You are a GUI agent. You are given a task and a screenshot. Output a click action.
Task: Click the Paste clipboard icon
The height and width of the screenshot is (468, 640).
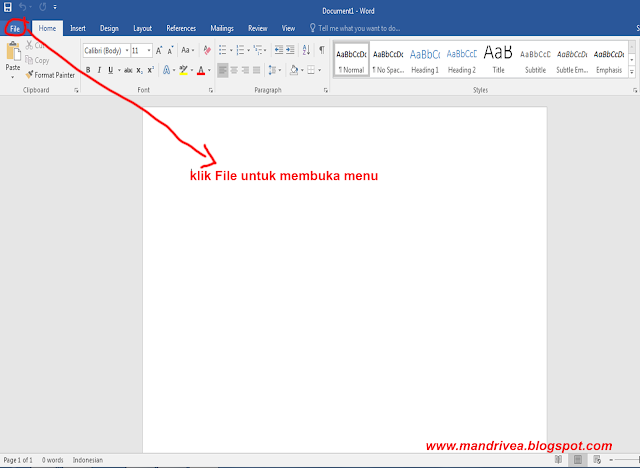point(13,51)
